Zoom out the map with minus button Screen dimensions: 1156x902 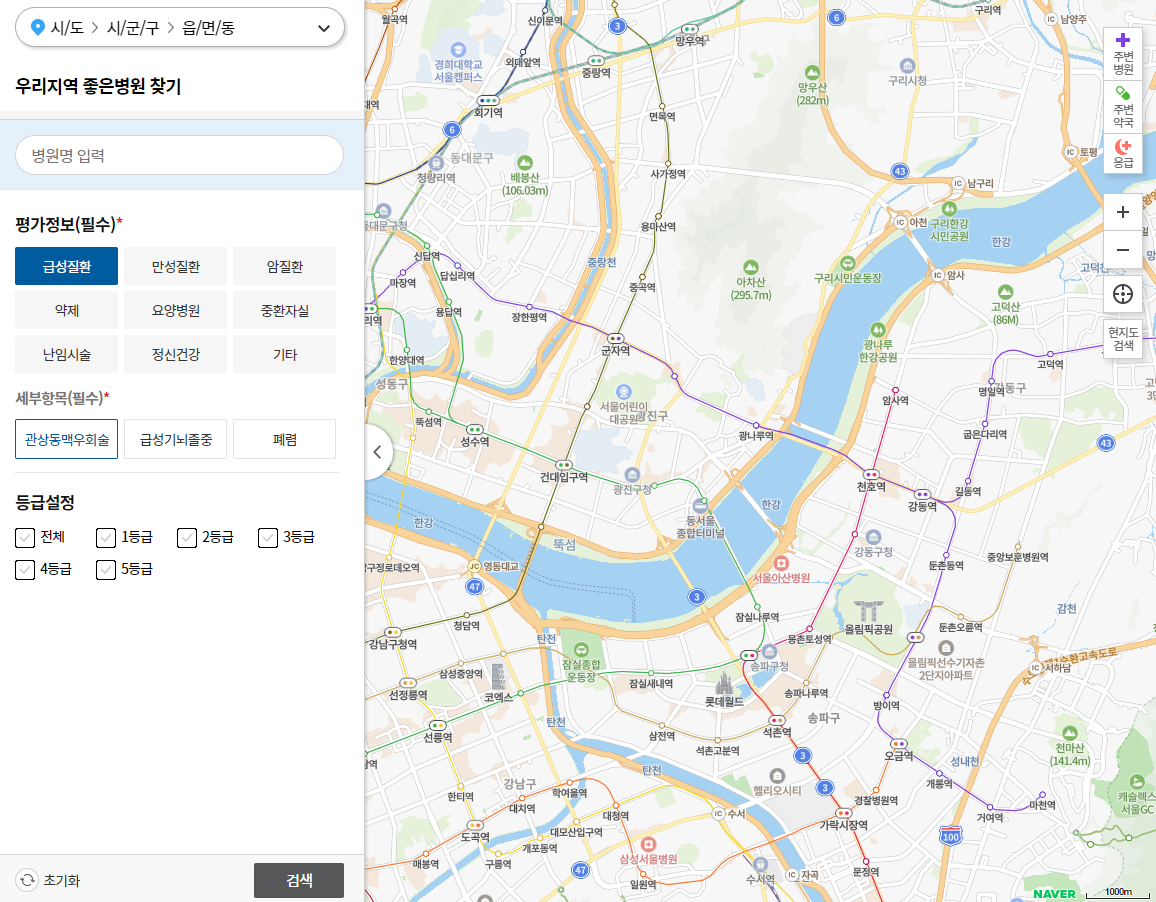click(x=1122, y=250)
